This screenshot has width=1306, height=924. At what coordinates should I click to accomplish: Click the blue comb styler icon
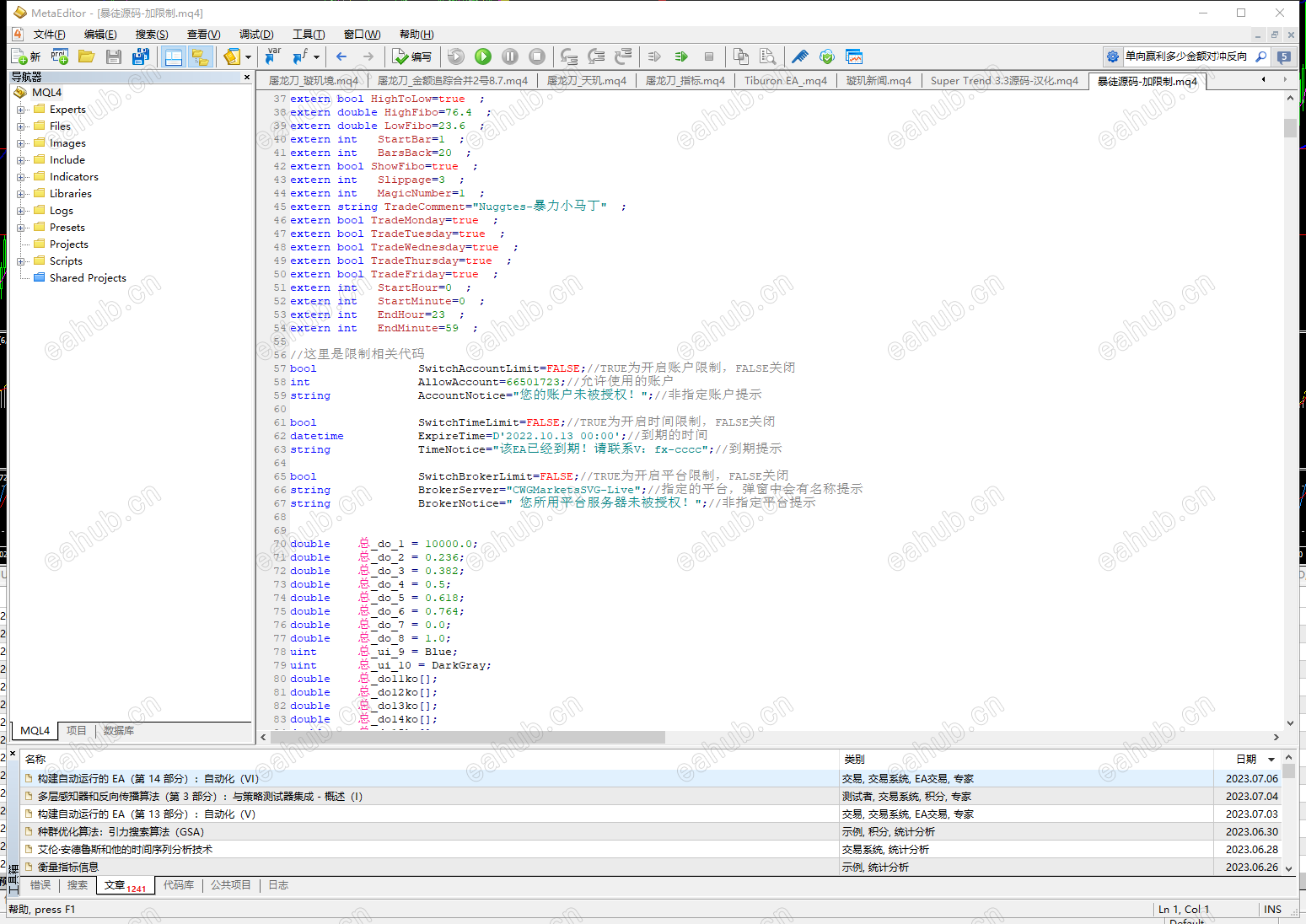pyautogui.click(x=800, y=56)
